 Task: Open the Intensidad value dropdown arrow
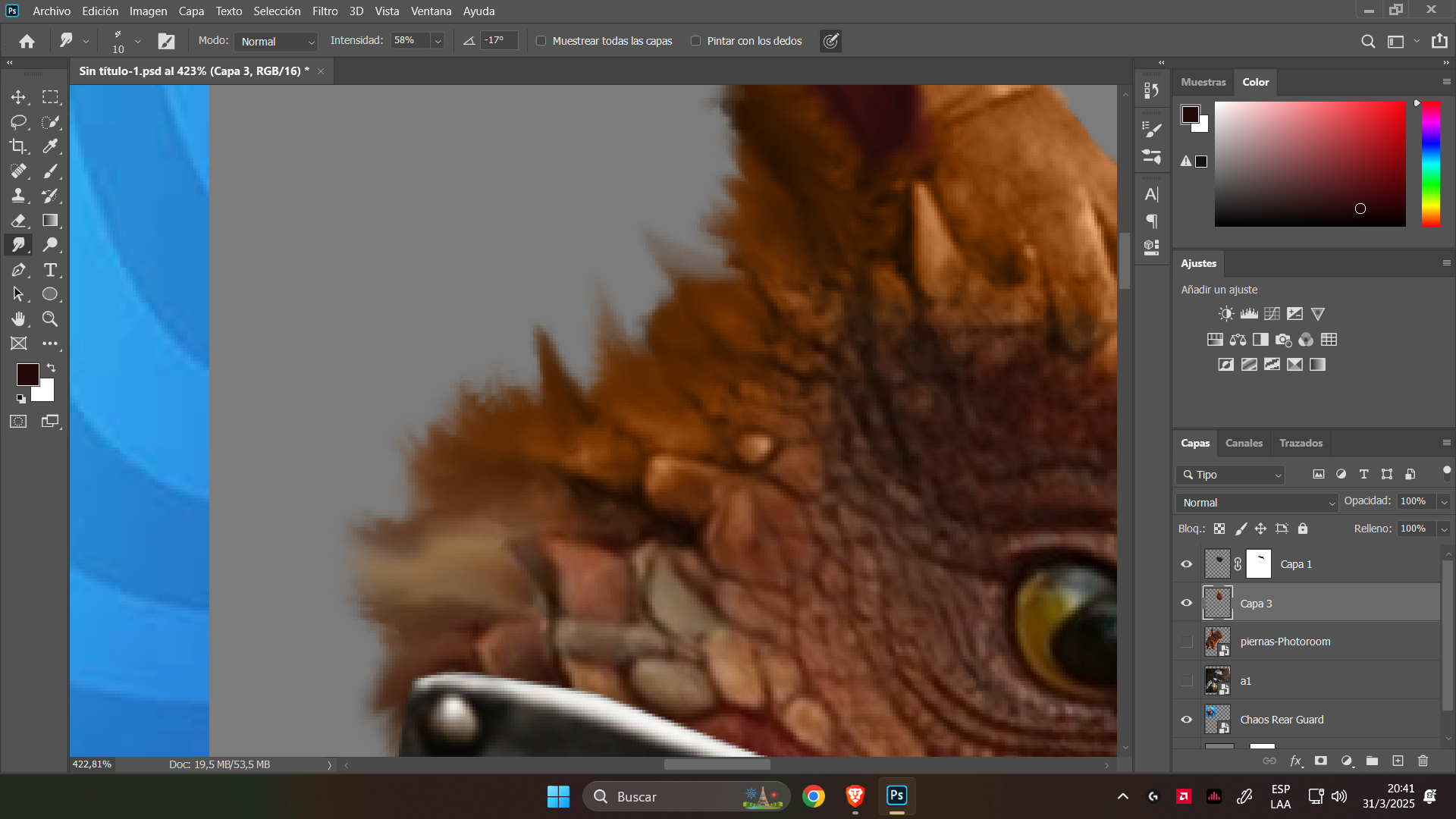point(438,41)
